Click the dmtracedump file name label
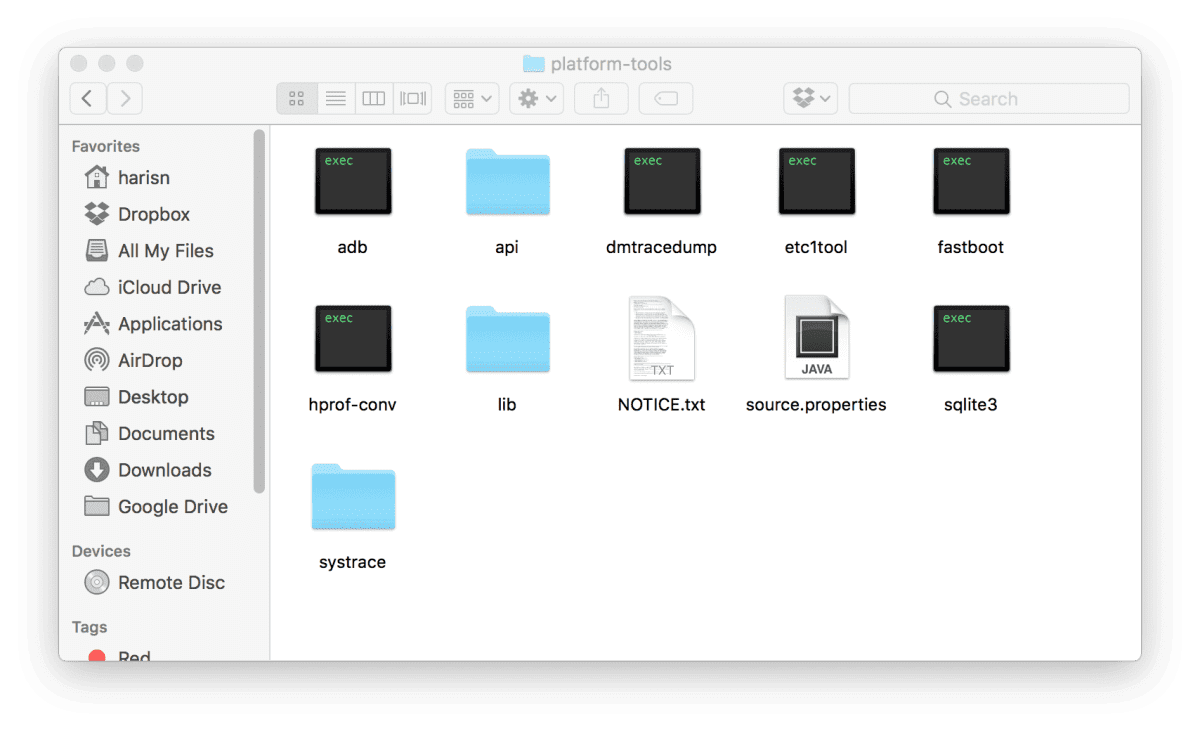Screen dimensions: 1200x731 [662, 247]
